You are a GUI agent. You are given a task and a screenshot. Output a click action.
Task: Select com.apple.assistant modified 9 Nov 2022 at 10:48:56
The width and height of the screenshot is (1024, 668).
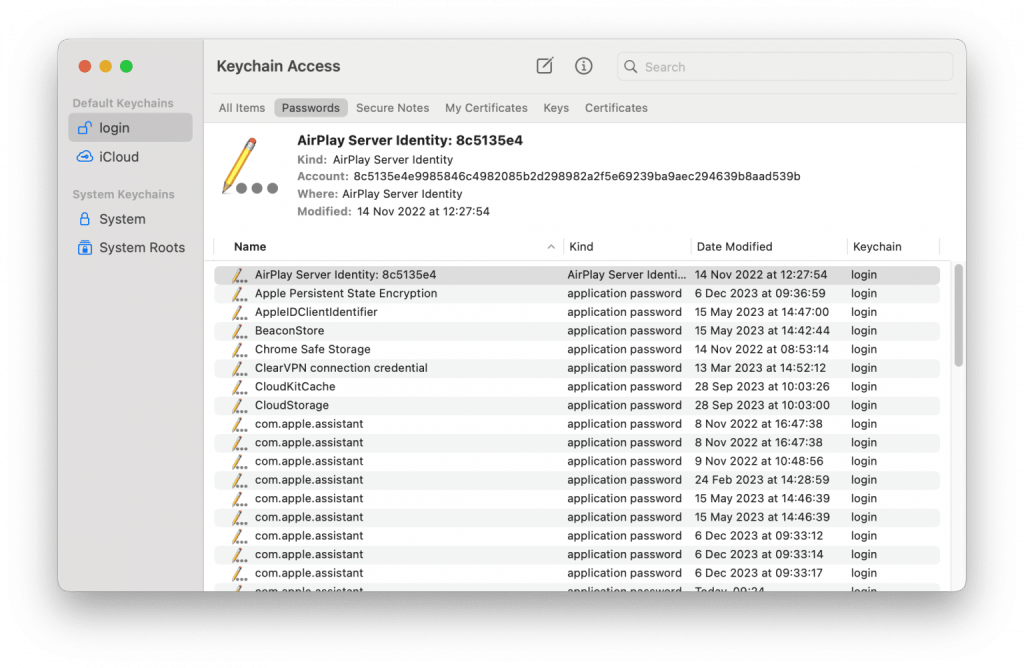click(x=577, y=461)
